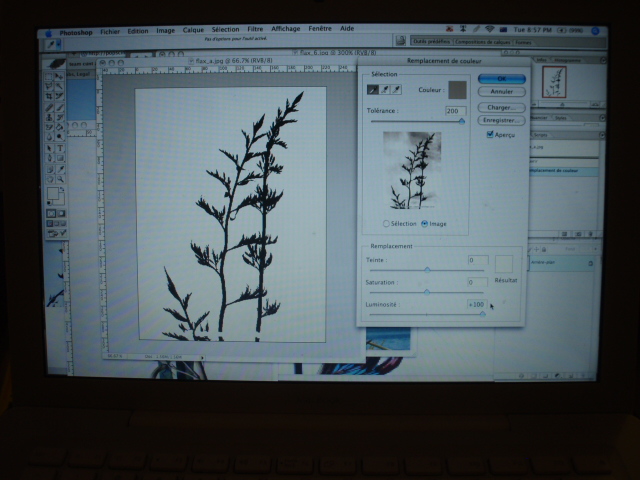The height and width of the screenshot is (480, 640).
Task: Select the Crop tool
Action: point(49,97)
